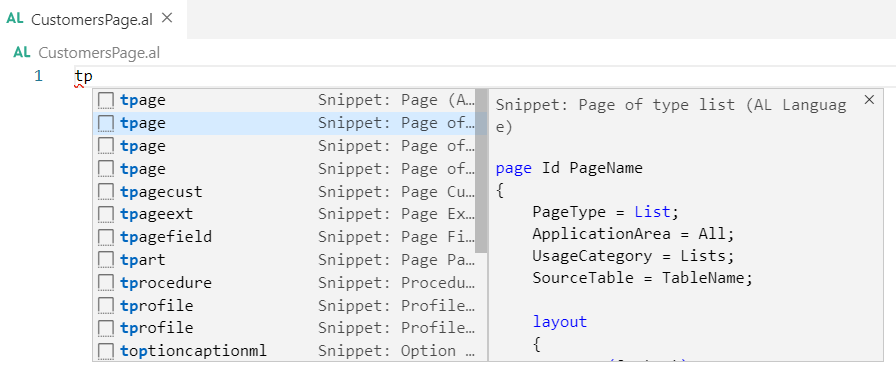Screen dimensions: 896x369
Task: Click snippet icon on 'Page (A...' tpage row
Action: 106,101
